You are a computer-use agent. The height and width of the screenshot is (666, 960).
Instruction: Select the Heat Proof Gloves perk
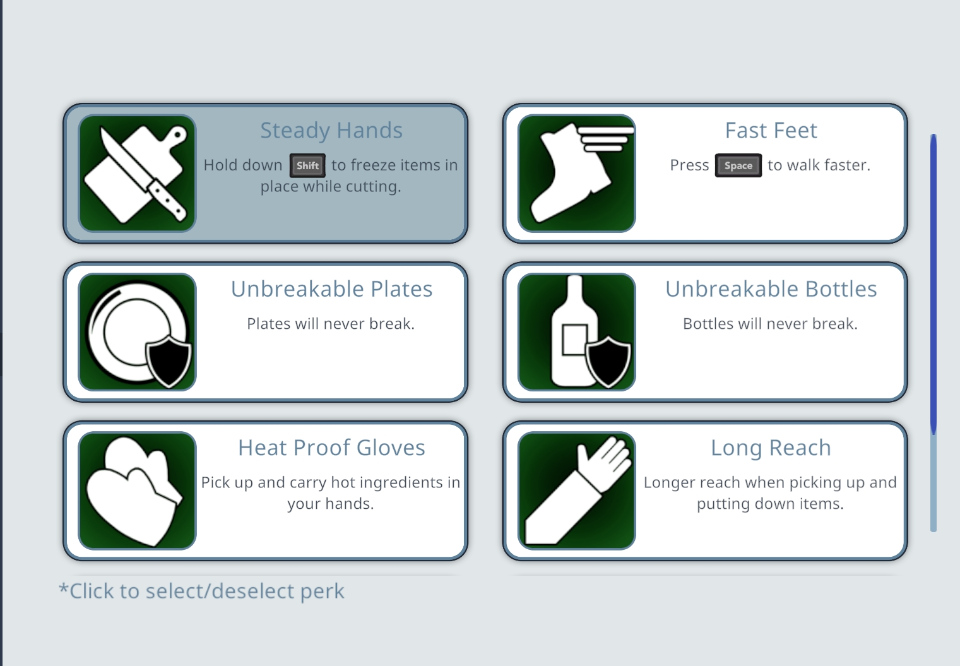click(x=266, y=490)
